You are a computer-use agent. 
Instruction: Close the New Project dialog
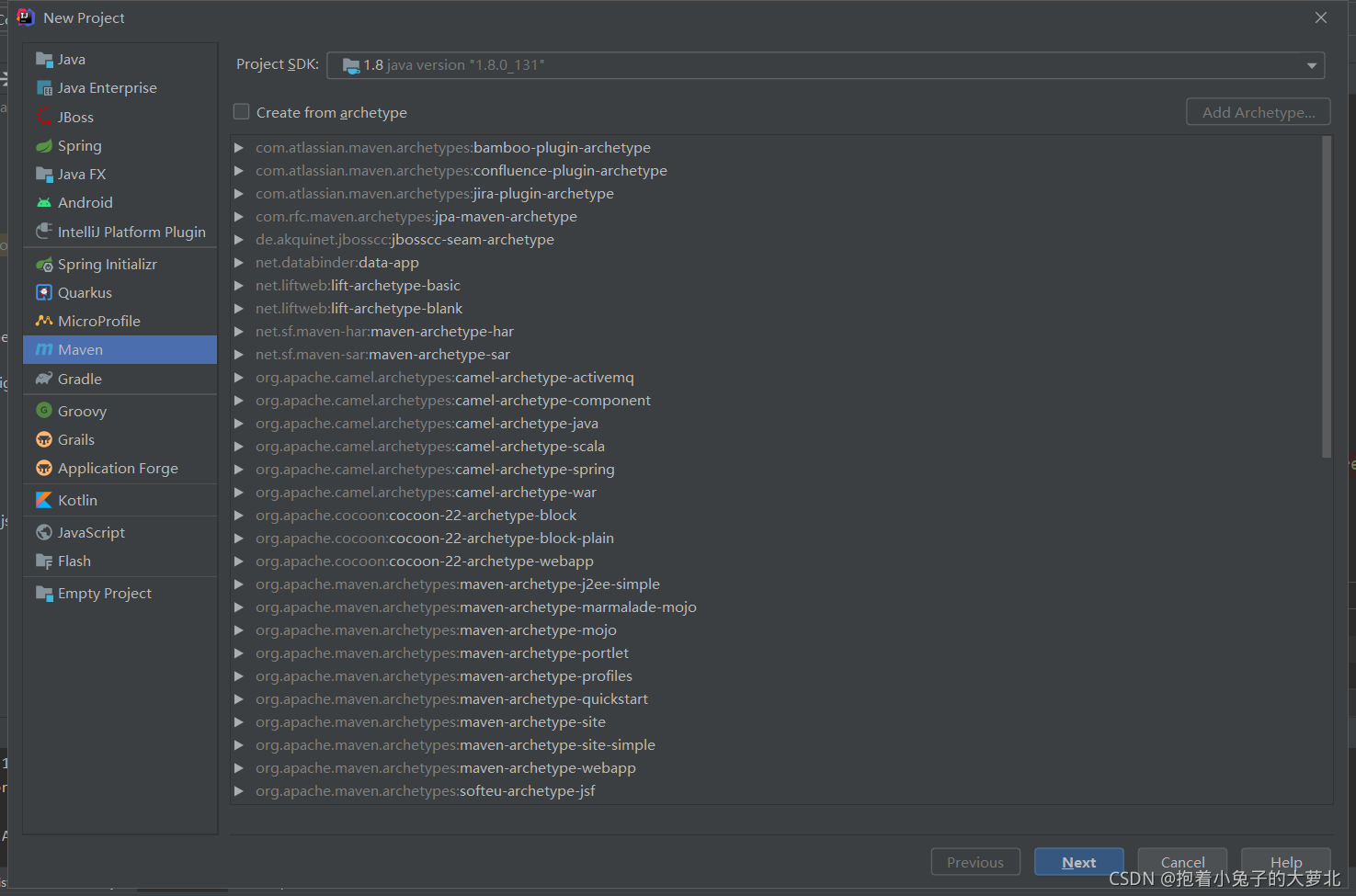[1321, 17]
